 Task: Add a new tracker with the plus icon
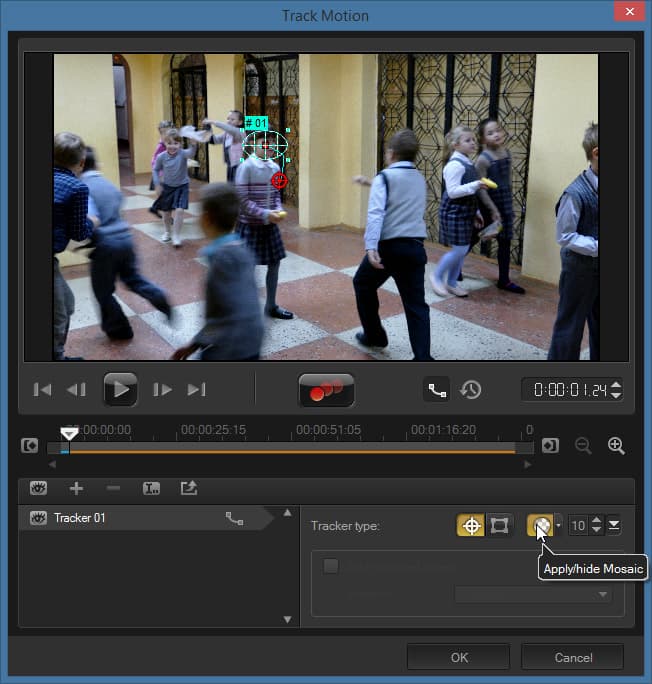[x=76, y=488]
